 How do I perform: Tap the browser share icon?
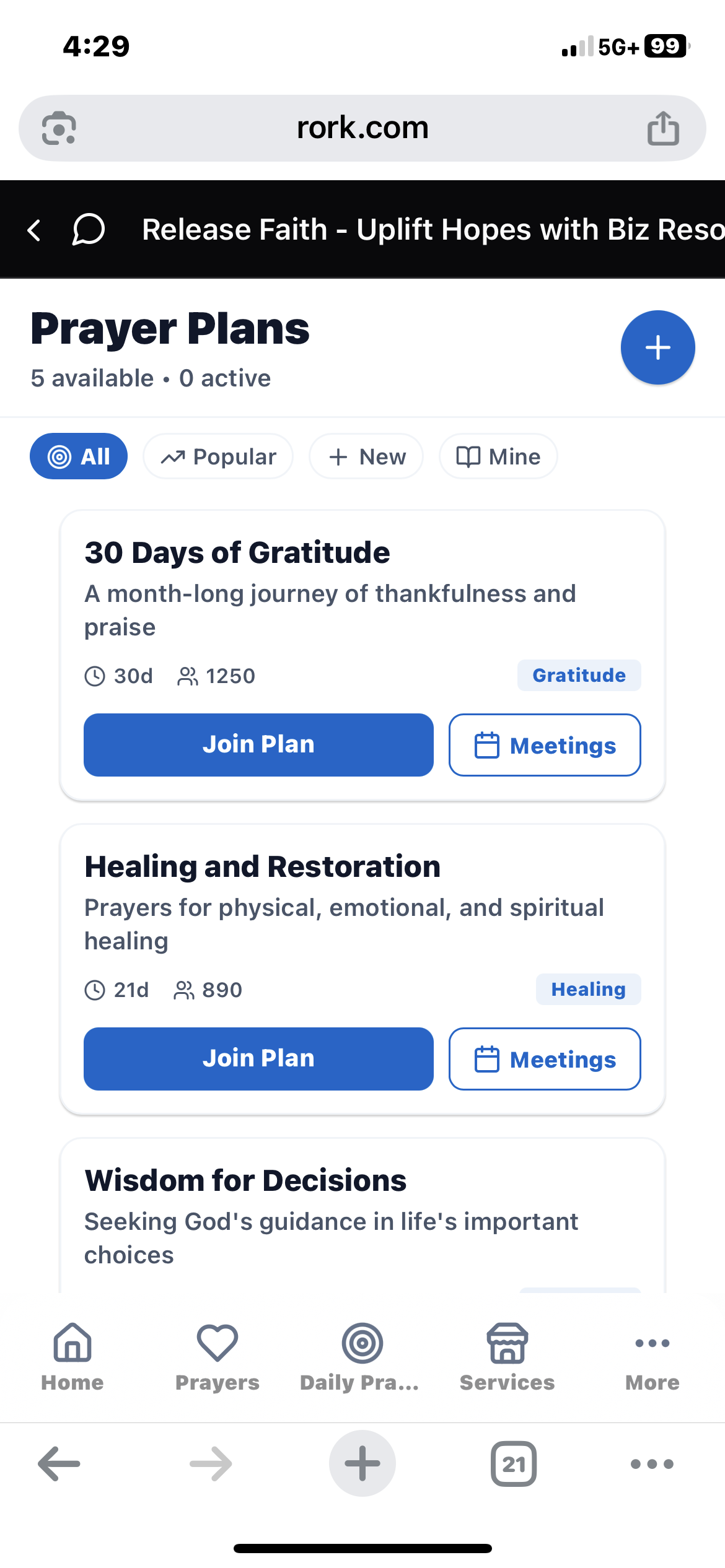click(663, 128)
